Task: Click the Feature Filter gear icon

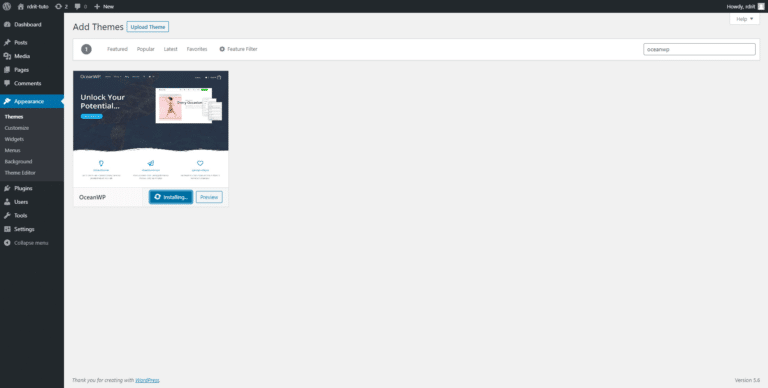Action: (x=222, y=49)
